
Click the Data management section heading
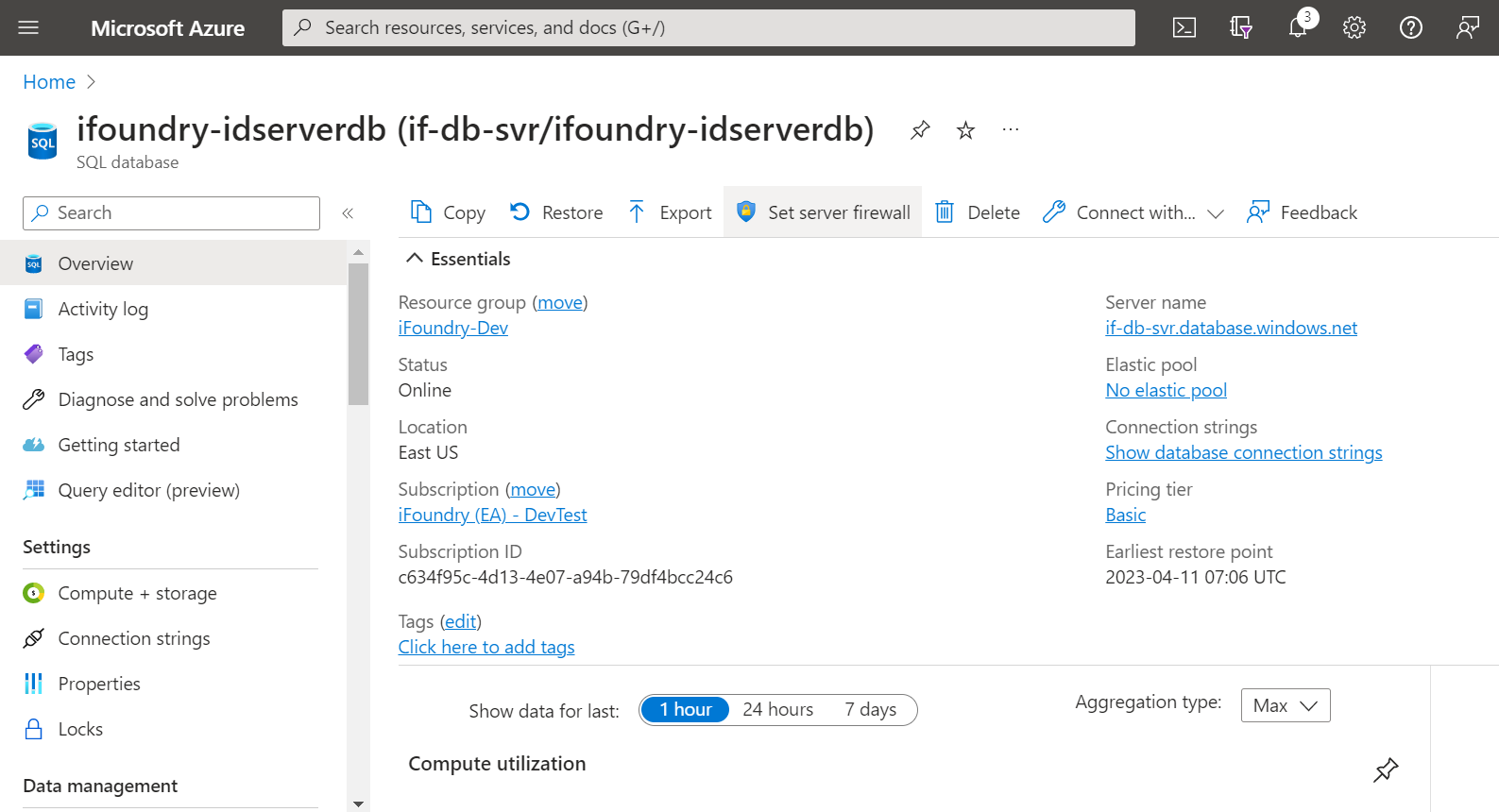click(x=100, y=787)
